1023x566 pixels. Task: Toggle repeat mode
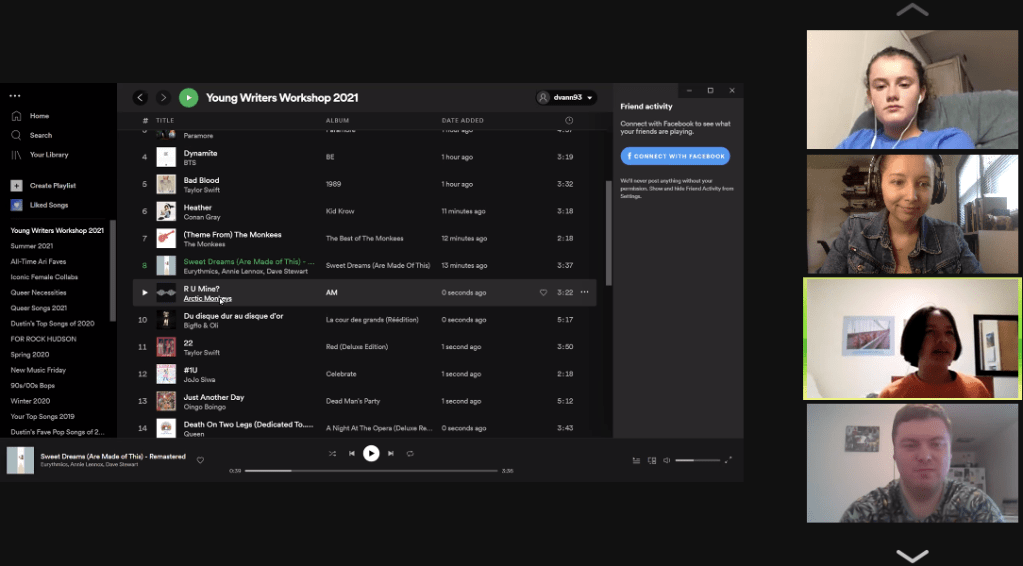click(410, 453)
